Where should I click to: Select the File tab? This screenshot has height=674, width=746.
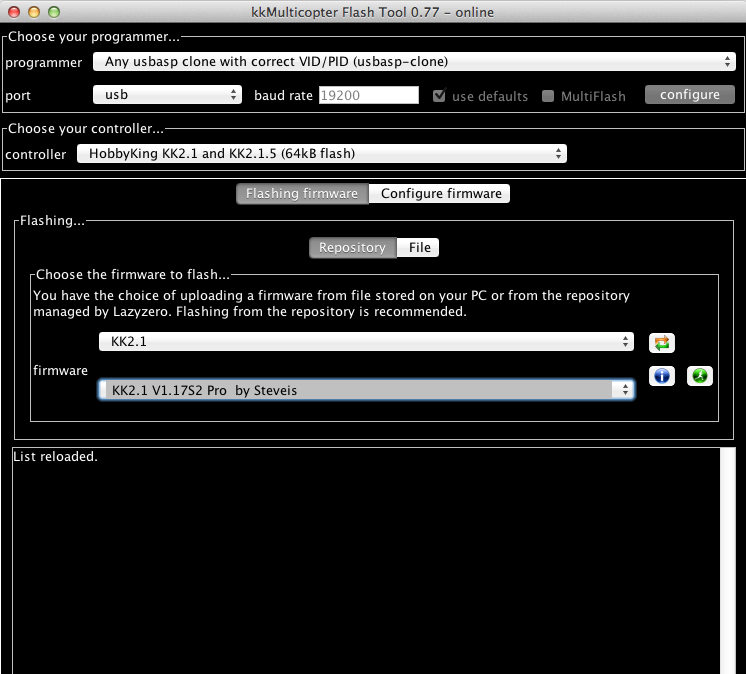point(419,247)
